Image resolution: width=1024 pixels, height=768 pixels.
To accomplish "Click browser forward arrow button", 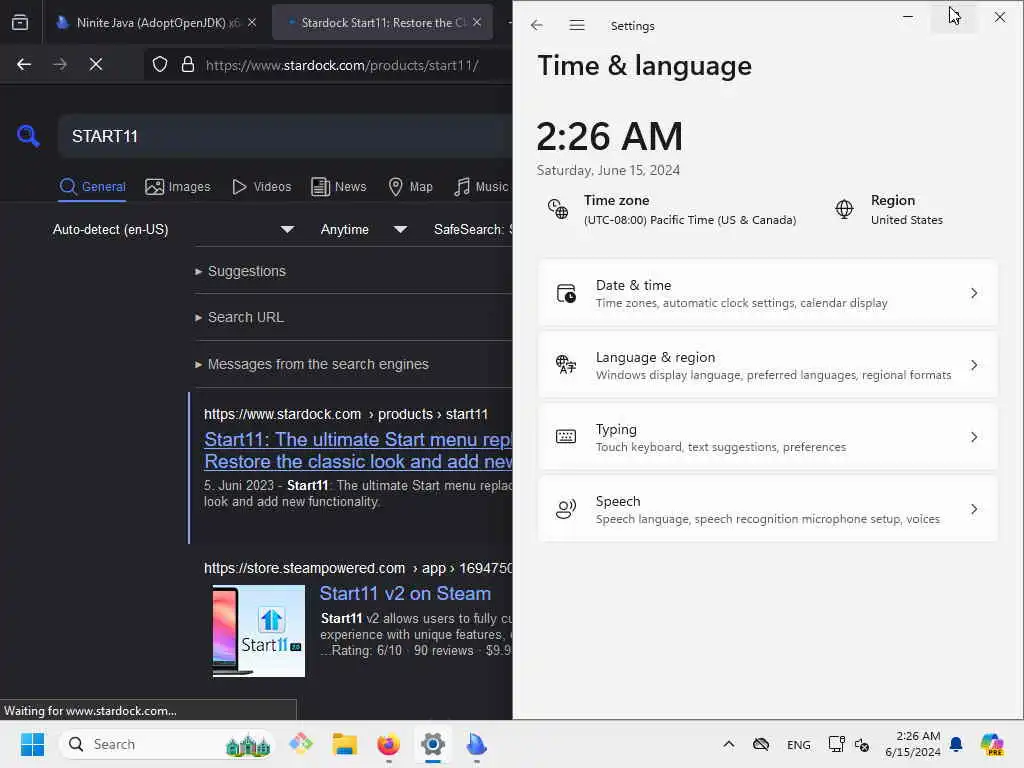I will (60, 64).
